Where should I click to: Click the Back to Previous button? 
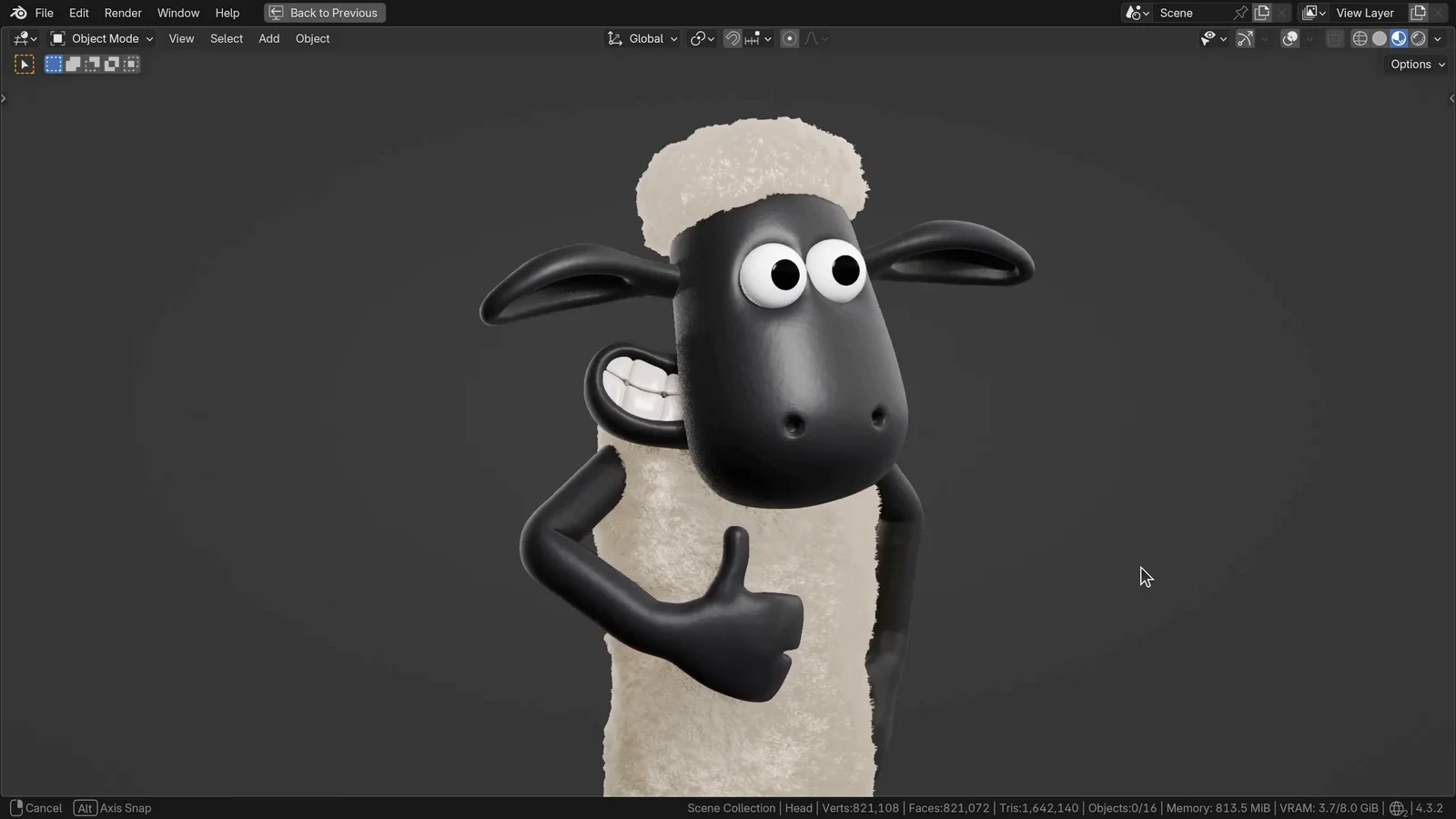pos(324,13)
